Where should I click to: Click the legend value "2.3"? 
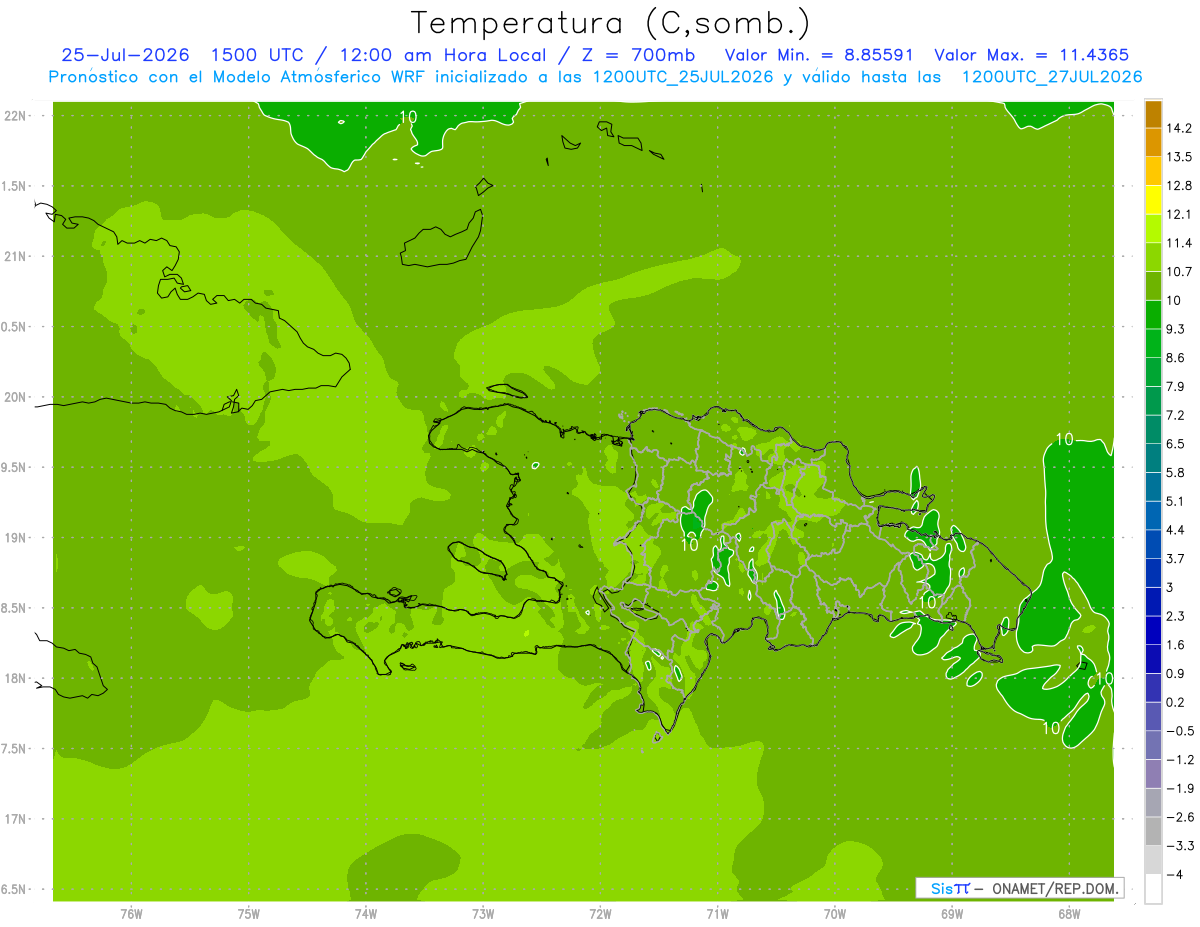pos(1176,615)
